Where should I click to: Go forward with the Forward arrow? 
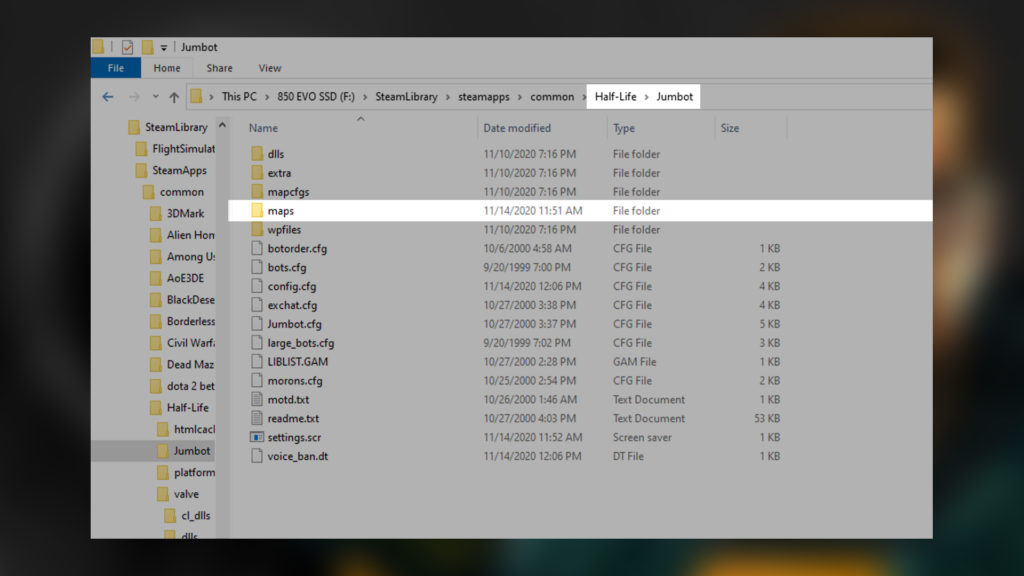[x=134, y=97]
